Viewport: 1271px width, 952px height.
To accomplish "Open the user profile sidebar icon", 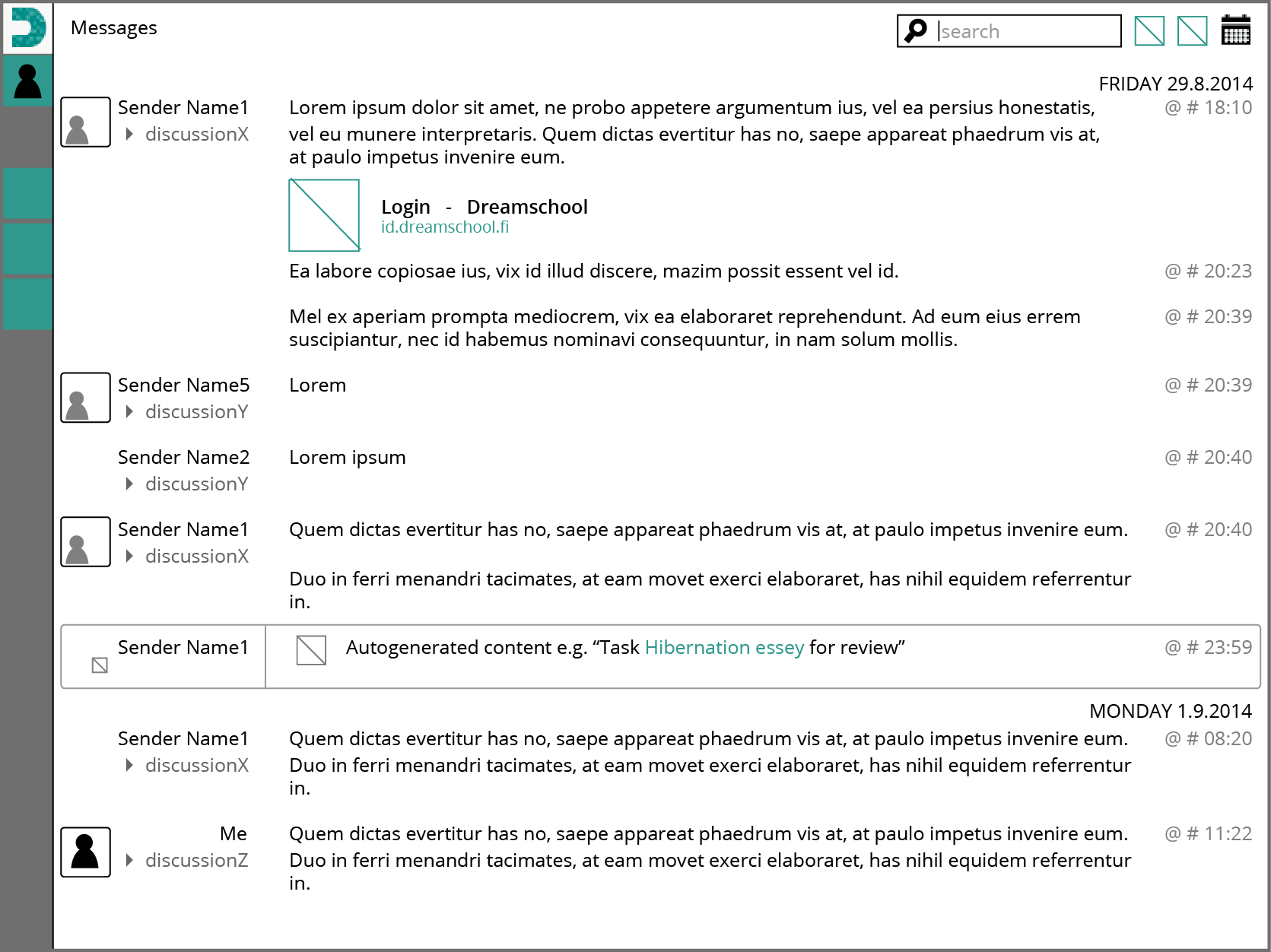I will (27, 81).
